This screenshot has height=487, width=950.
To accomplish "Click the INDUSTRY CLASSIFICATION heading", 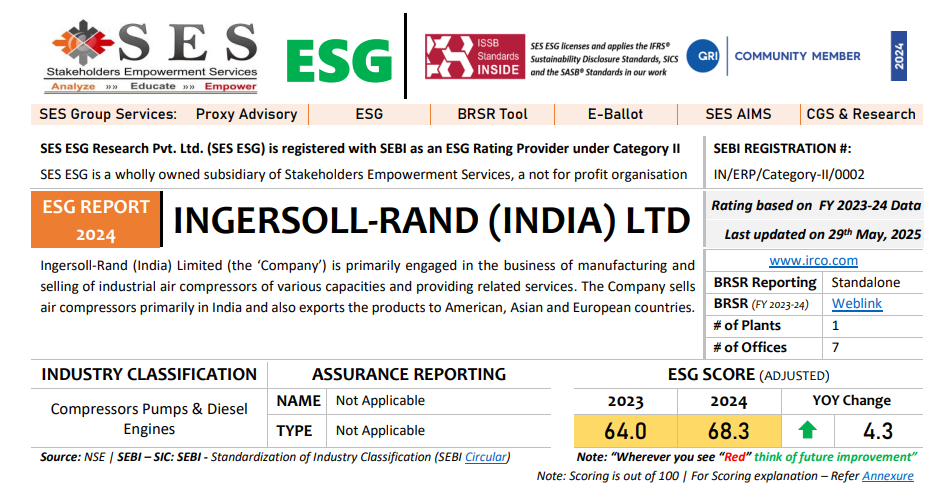I will [x=149, y=374].
